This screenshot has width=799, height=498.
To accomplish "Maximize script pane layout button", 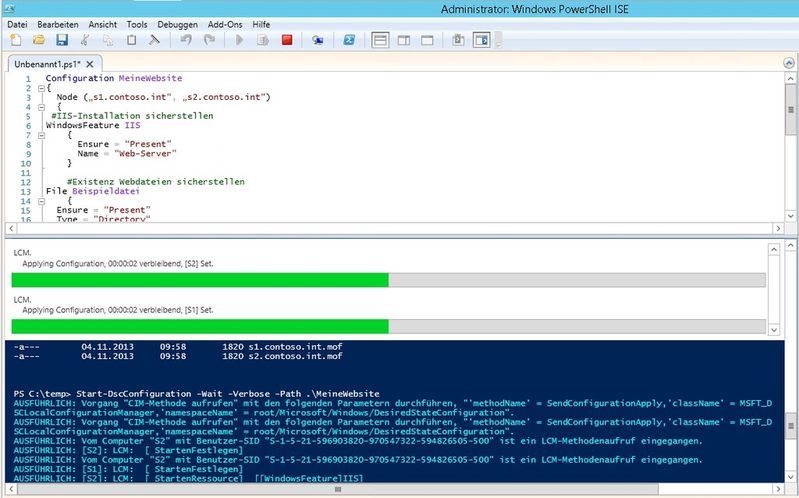I will coord(426,40).
